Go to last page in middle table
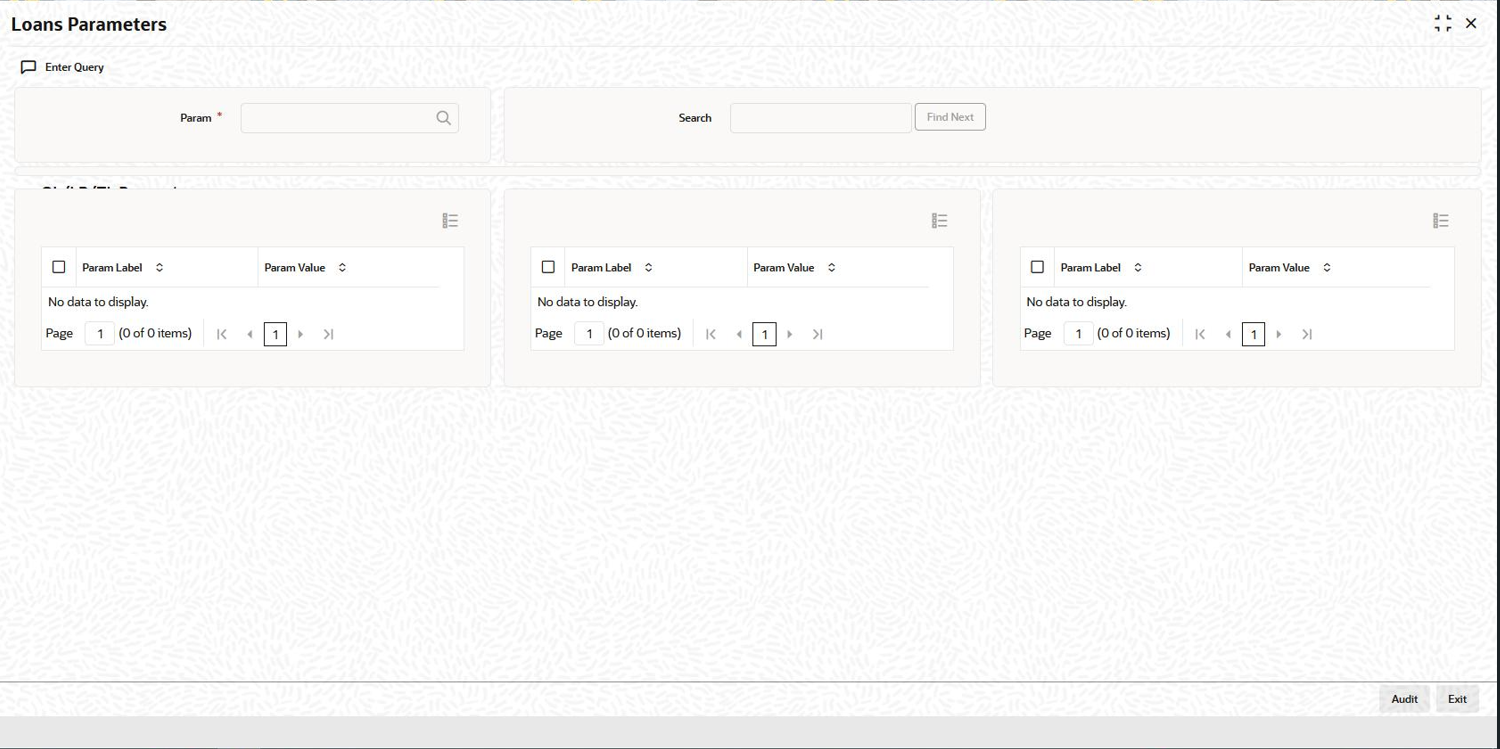The height and width of the screenshot is (749, 1500). pos(817,334)
